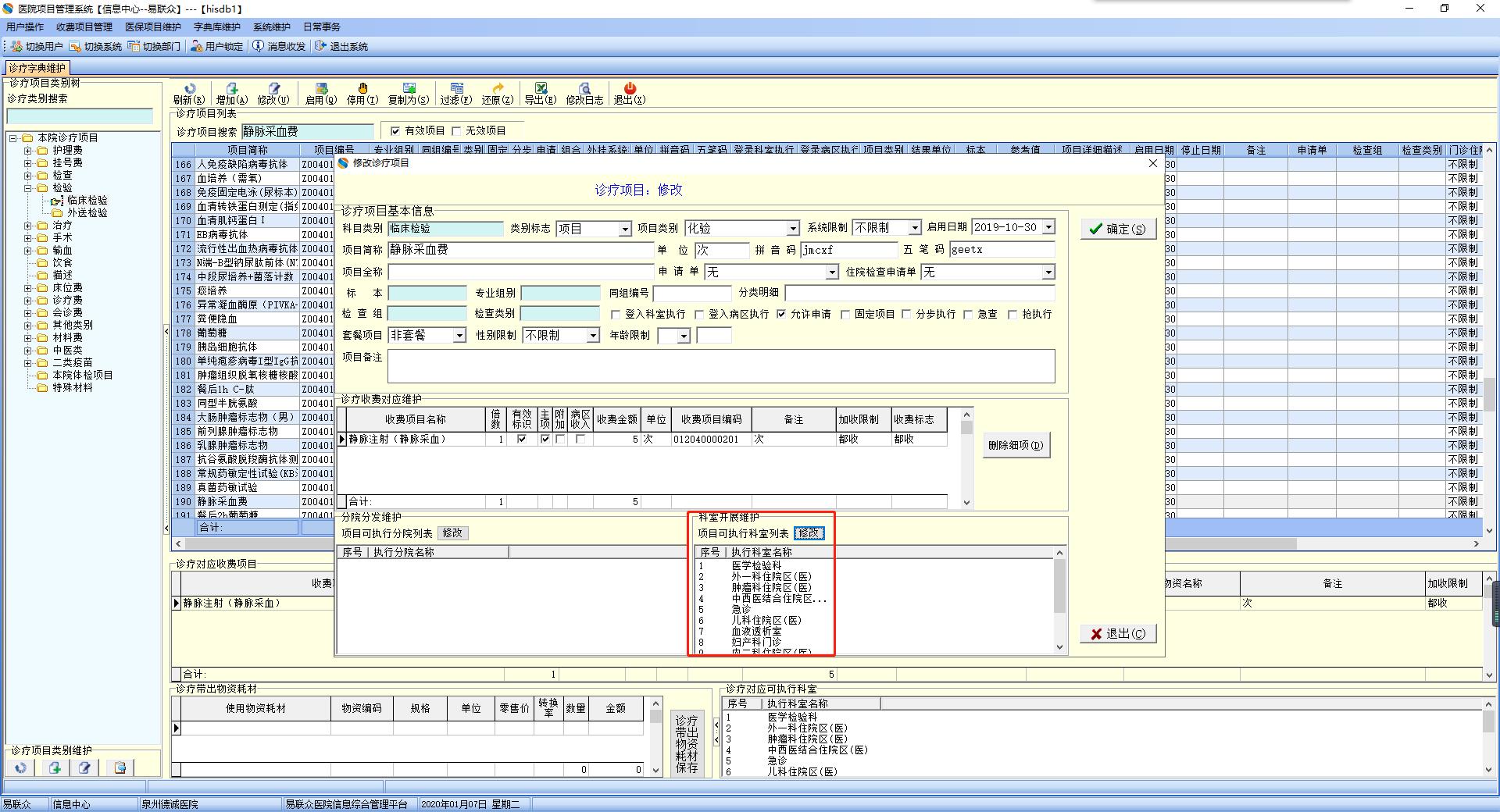This screenshot has width=1500, height=812.
Task: Toggle the 无效项目 filter checkbox
Action: [x=457, y=131]
